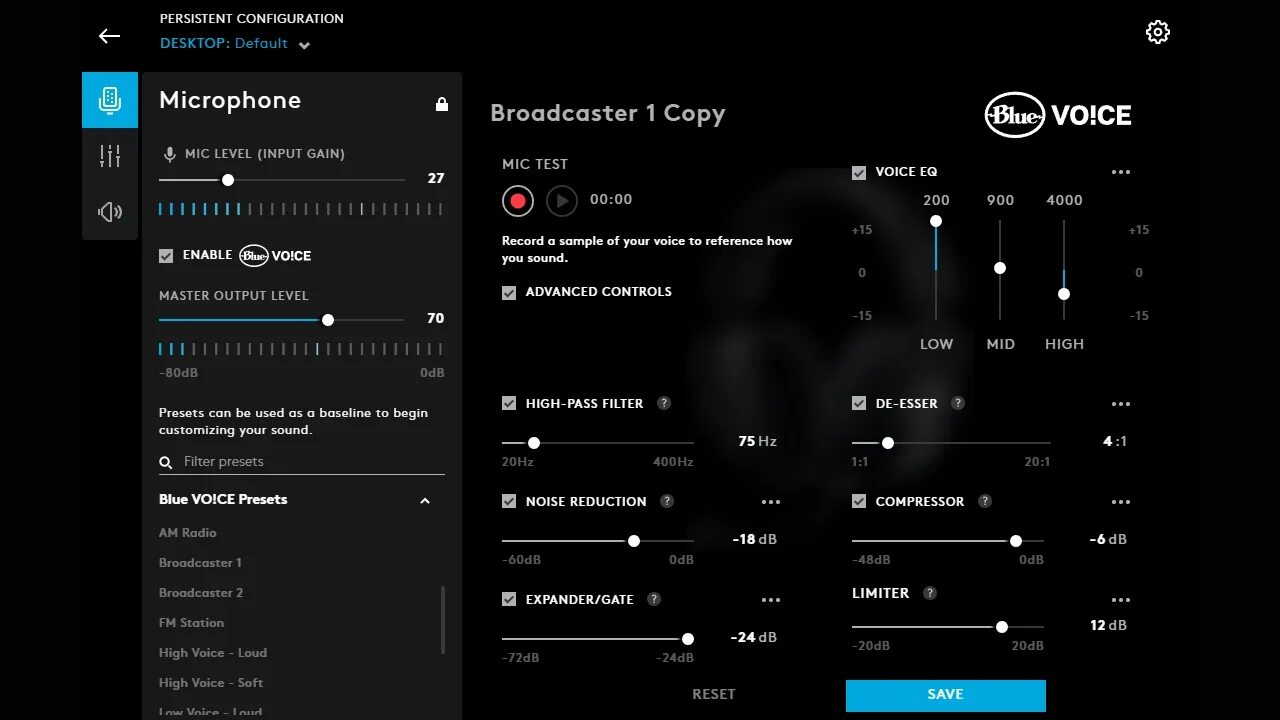Open help for Compressor
The image size is (1280, 720).
985,501
